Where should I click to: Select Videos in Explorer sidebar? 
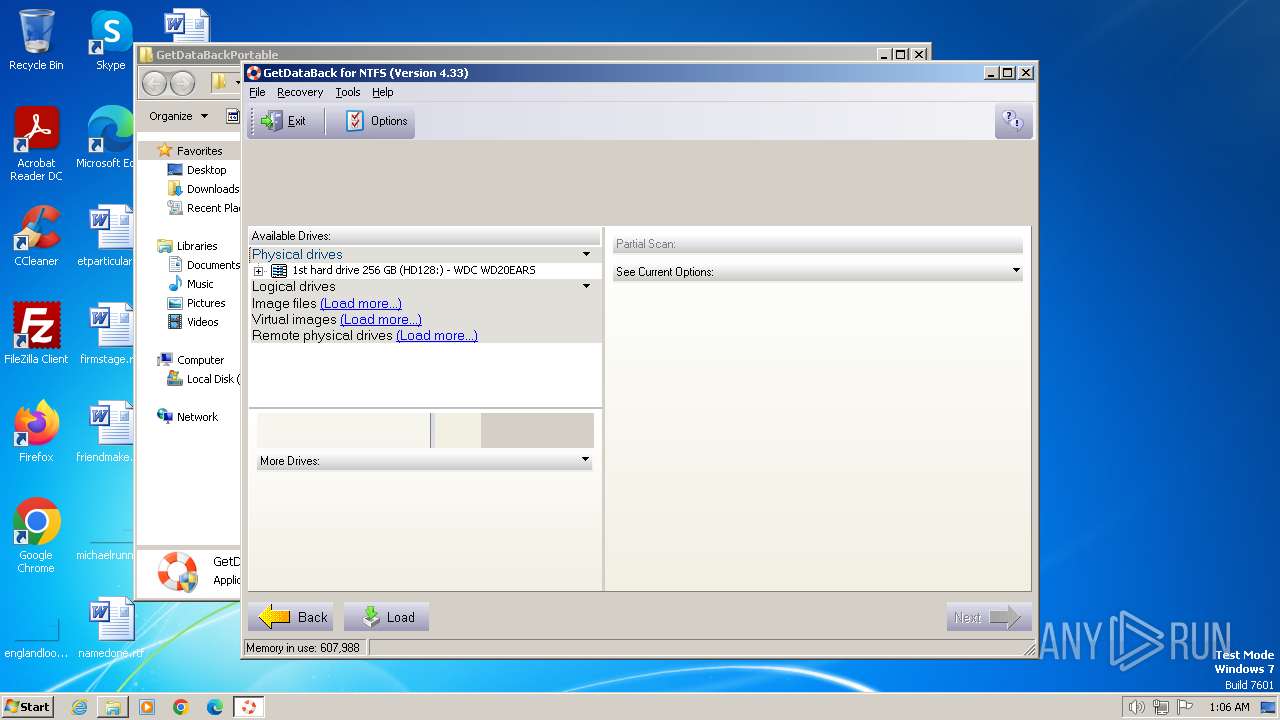(x=202, y=322)
